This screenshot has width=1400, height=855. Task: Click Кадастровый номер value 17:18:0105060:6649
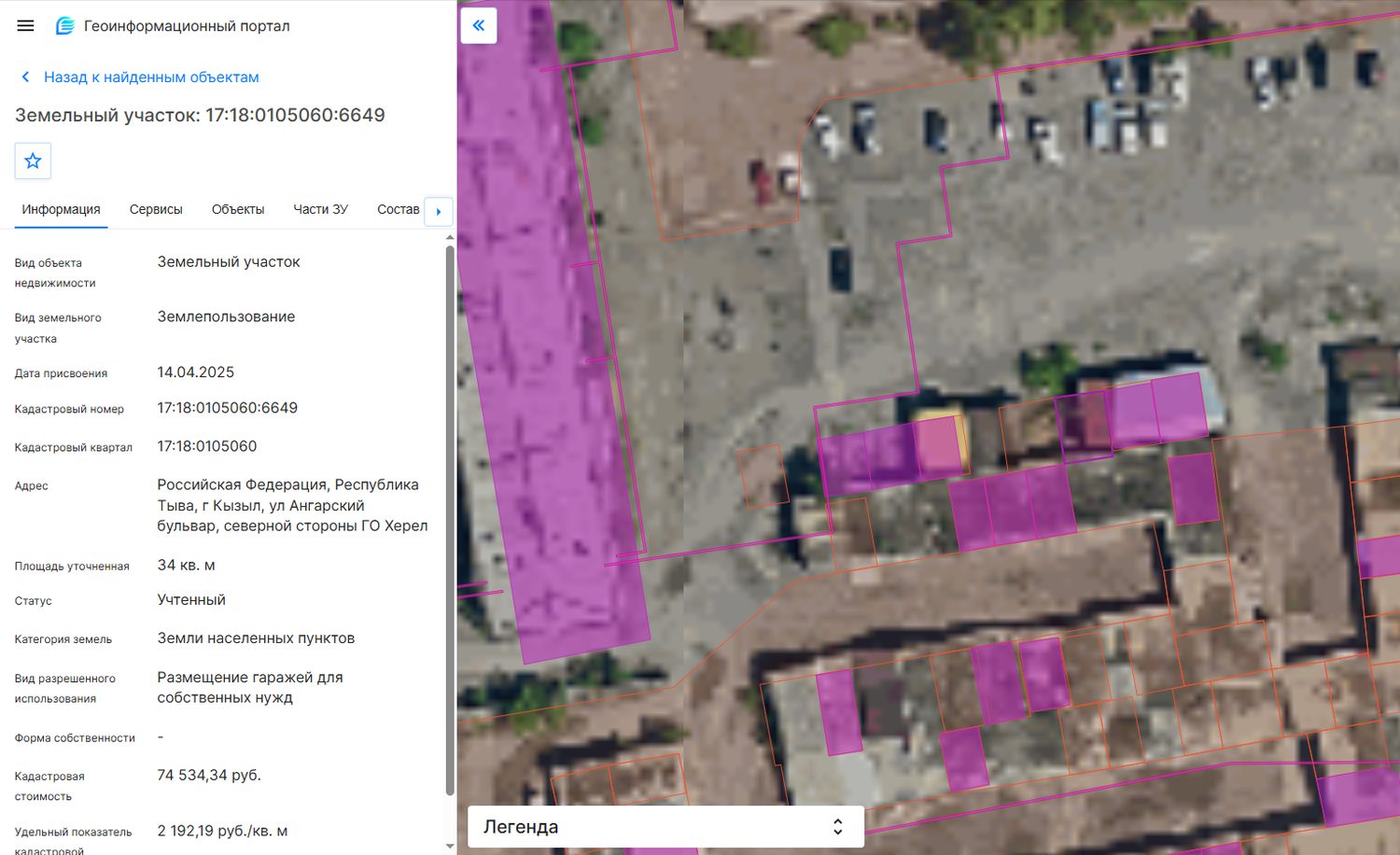(228, 408)
